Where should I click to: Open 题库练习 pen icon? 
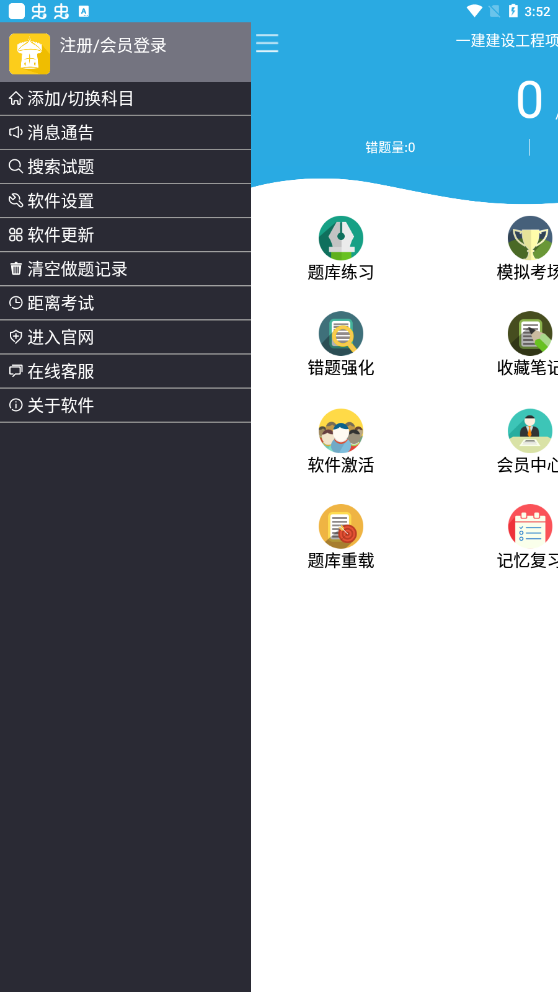(341, 238)
